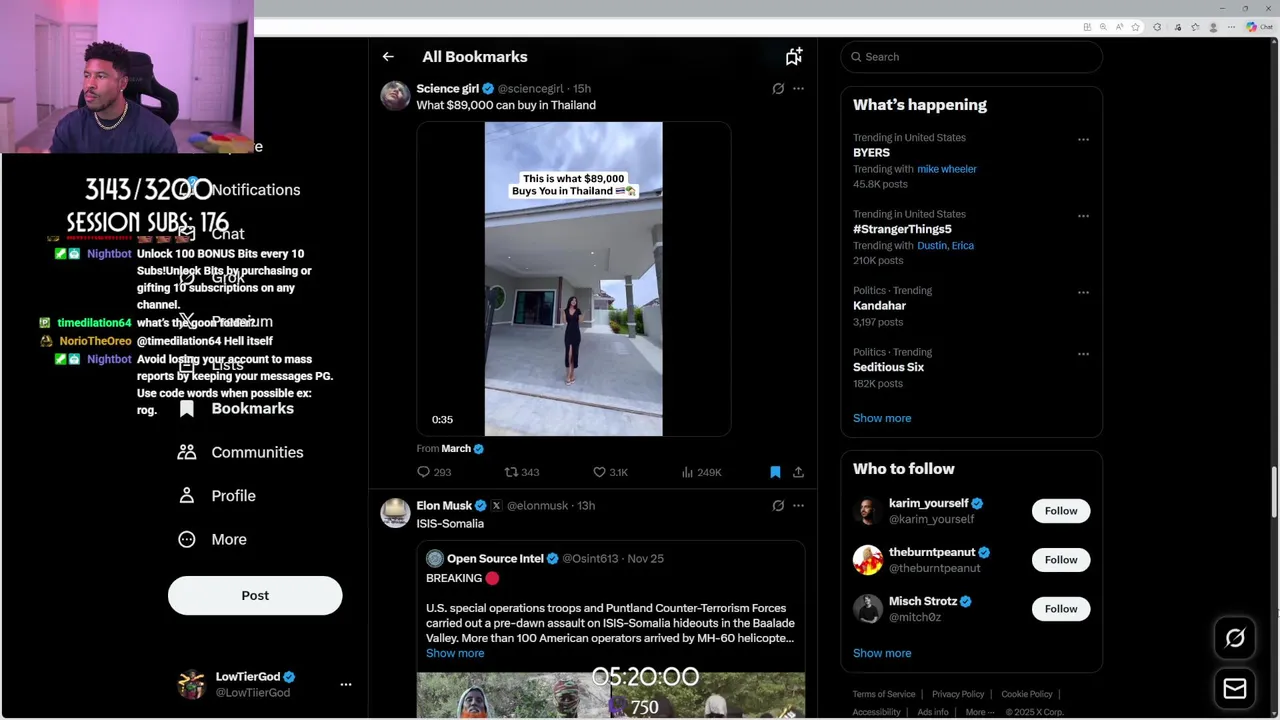Open Communities in sidebar
Image resolution: width=1280 pixels, height=720 pixels.
click(x=240, y=452)
